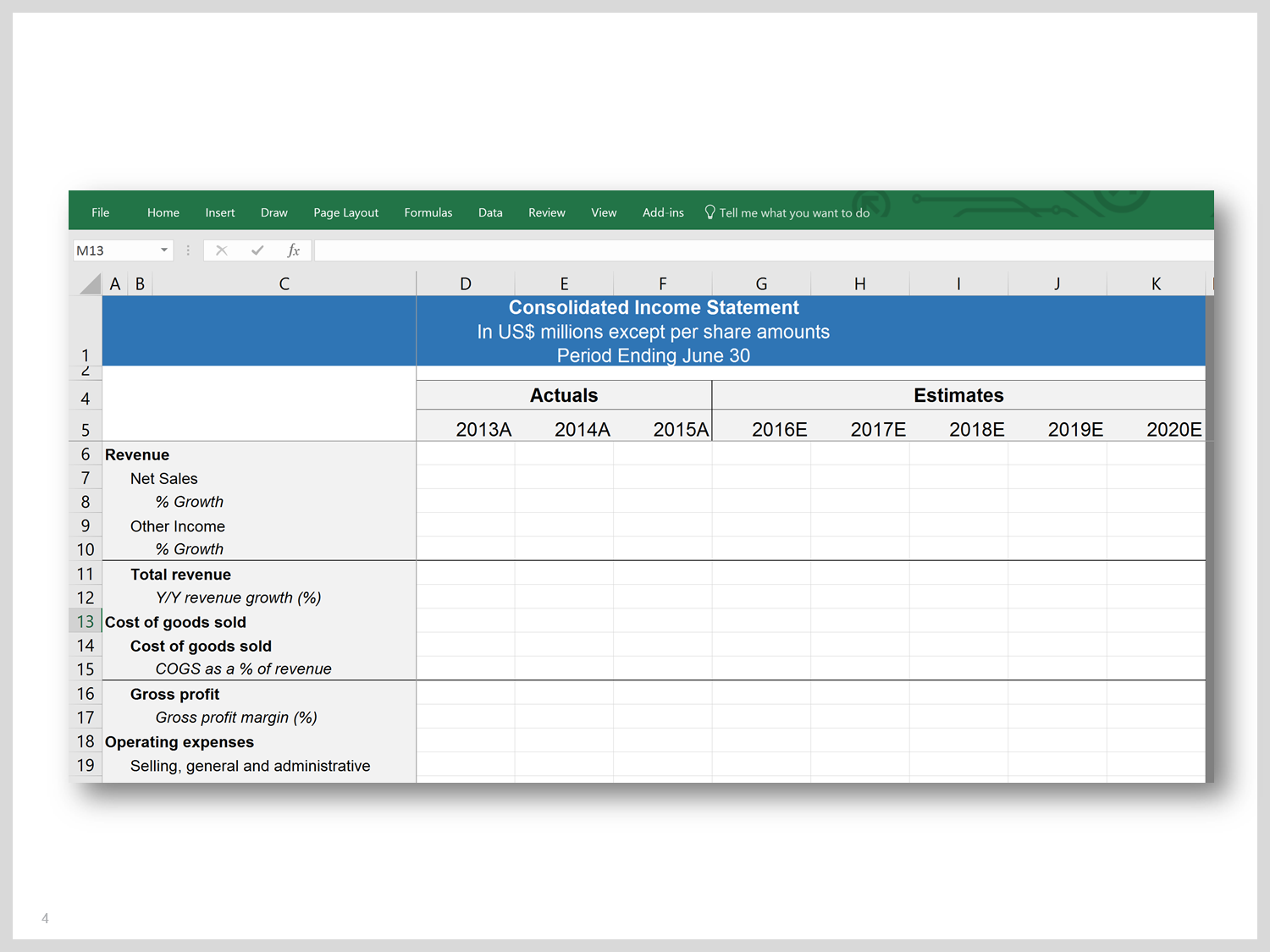The width and height of the screenshot is (1270, 952).
Task: Select row 1 header
Action: tap(86, 331)
